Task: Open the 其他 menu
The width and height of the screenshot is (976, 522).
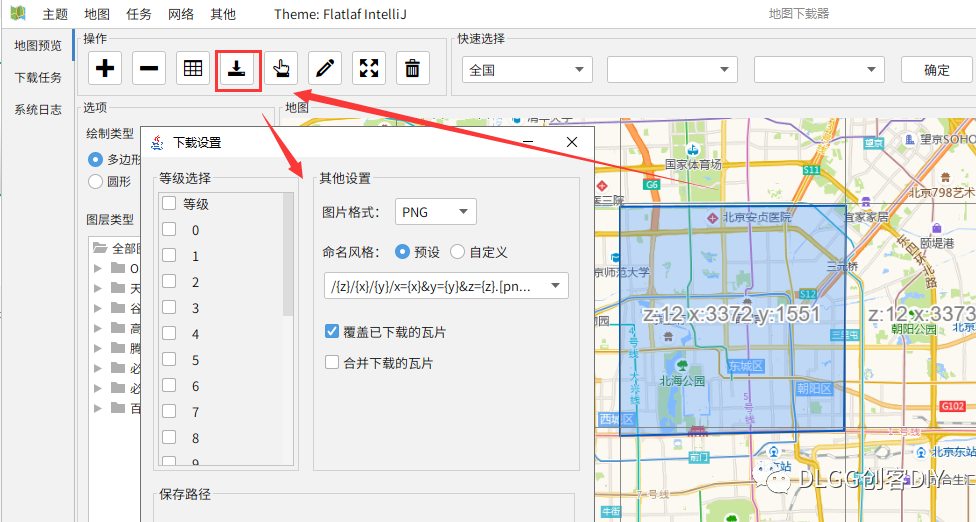Action: [x=223, y=14]
